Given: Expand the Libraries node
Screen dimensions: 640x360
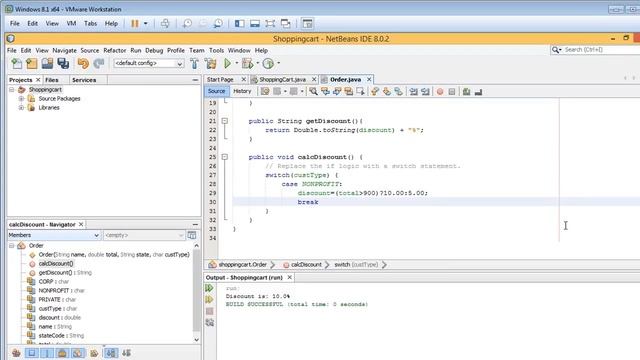Looking at the screenshot, I should click(x=21, y=107).
